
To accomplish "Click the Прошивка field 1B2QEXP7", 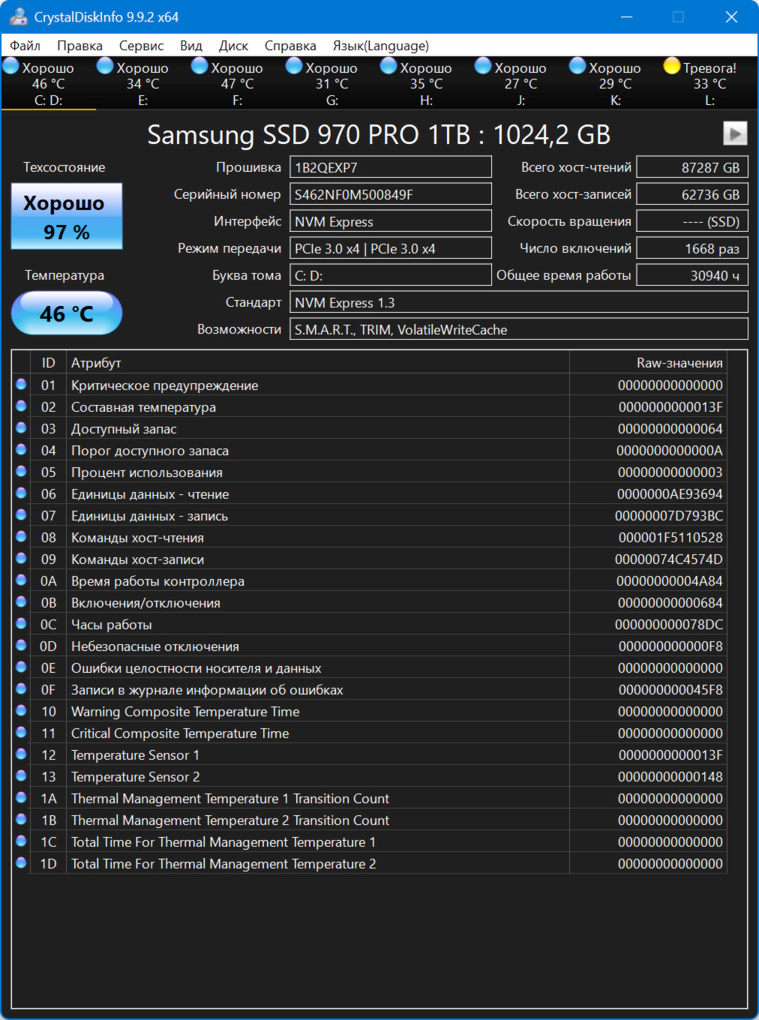I will 390,167.
